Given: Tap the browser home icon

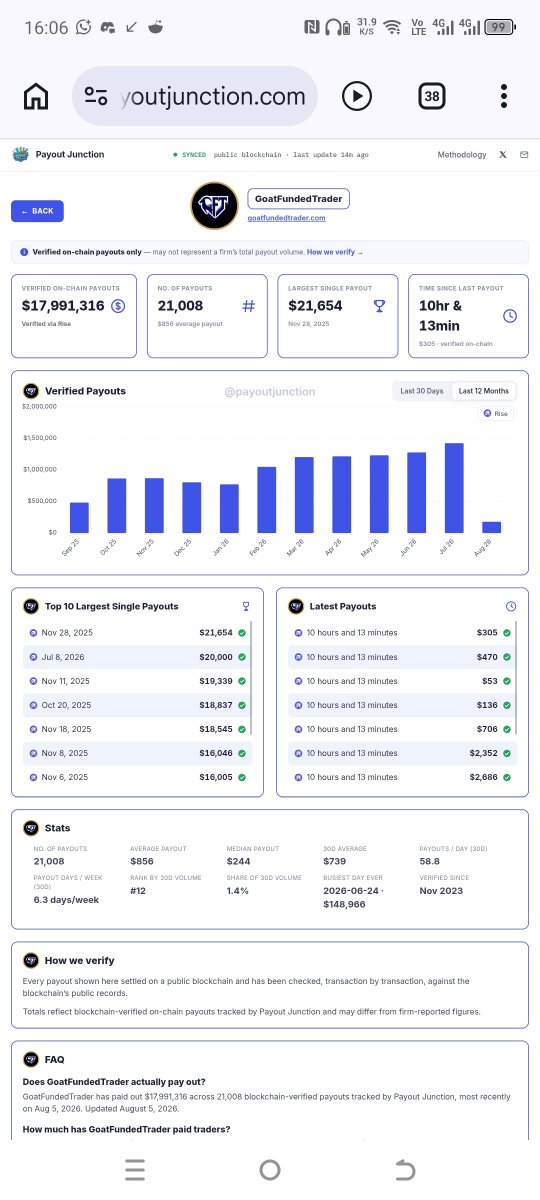Looking at the screenshot, I should pyautogui.click(x=36, y=96).
